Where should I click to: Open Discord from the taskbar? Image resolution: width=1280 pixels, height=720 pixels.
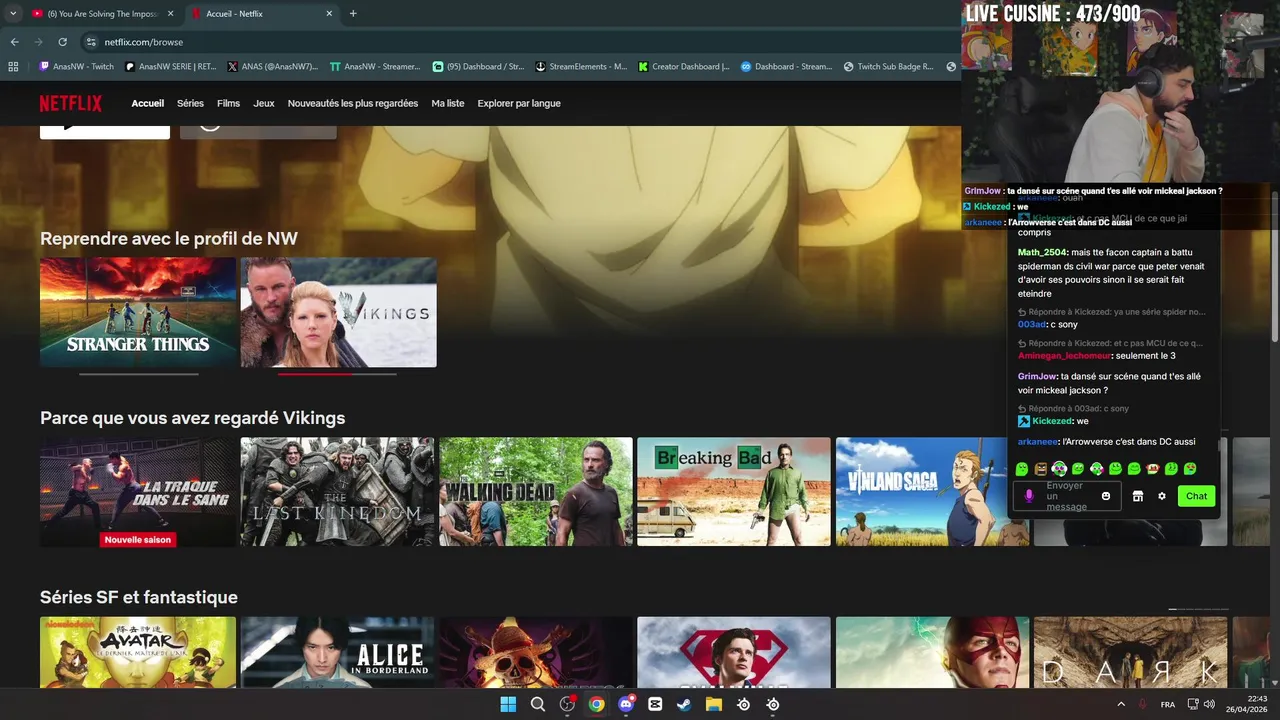tap(626, 704)
